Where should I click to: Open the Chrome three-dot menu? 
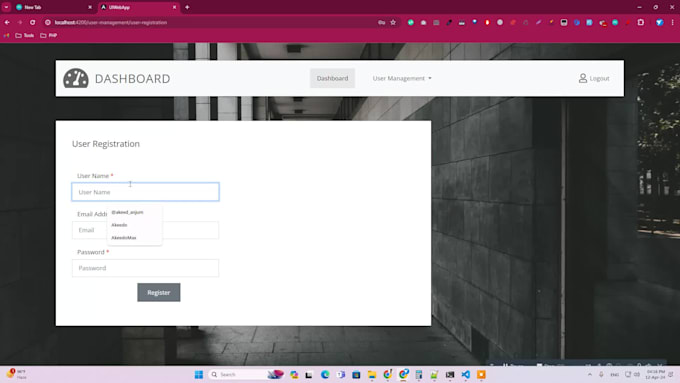pos(673,23)
